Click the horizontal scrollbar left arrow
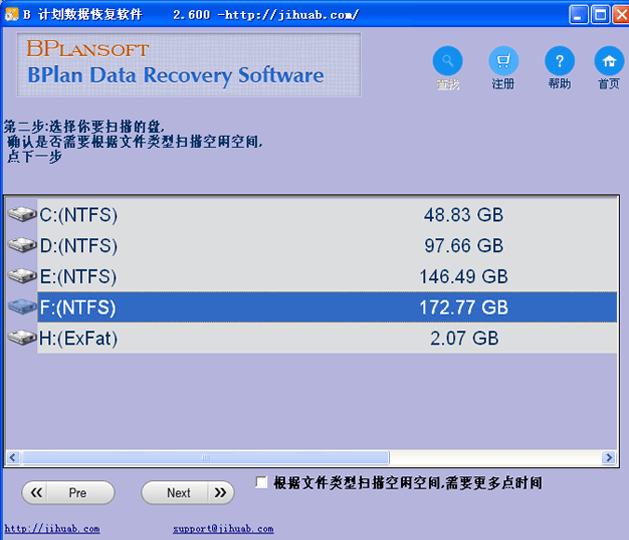The width and height of the screenshot is (629, 540). [x=13, y=458]
